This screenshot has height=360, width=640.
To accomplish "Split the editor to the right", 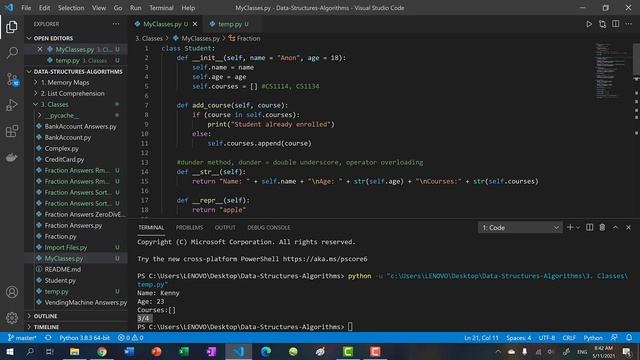I will click(x=616, y=24).
